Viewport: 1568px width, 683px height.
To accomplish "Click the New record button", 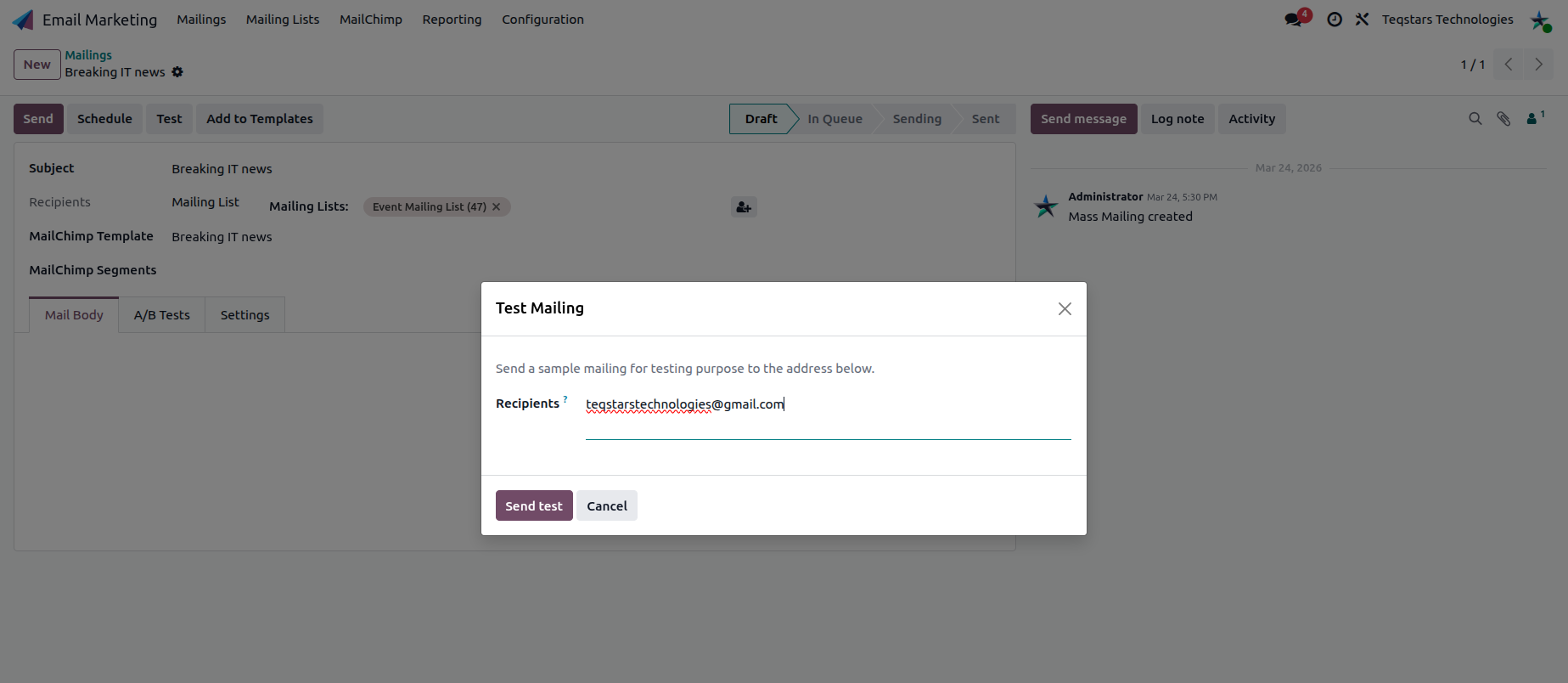I will 37,65.
